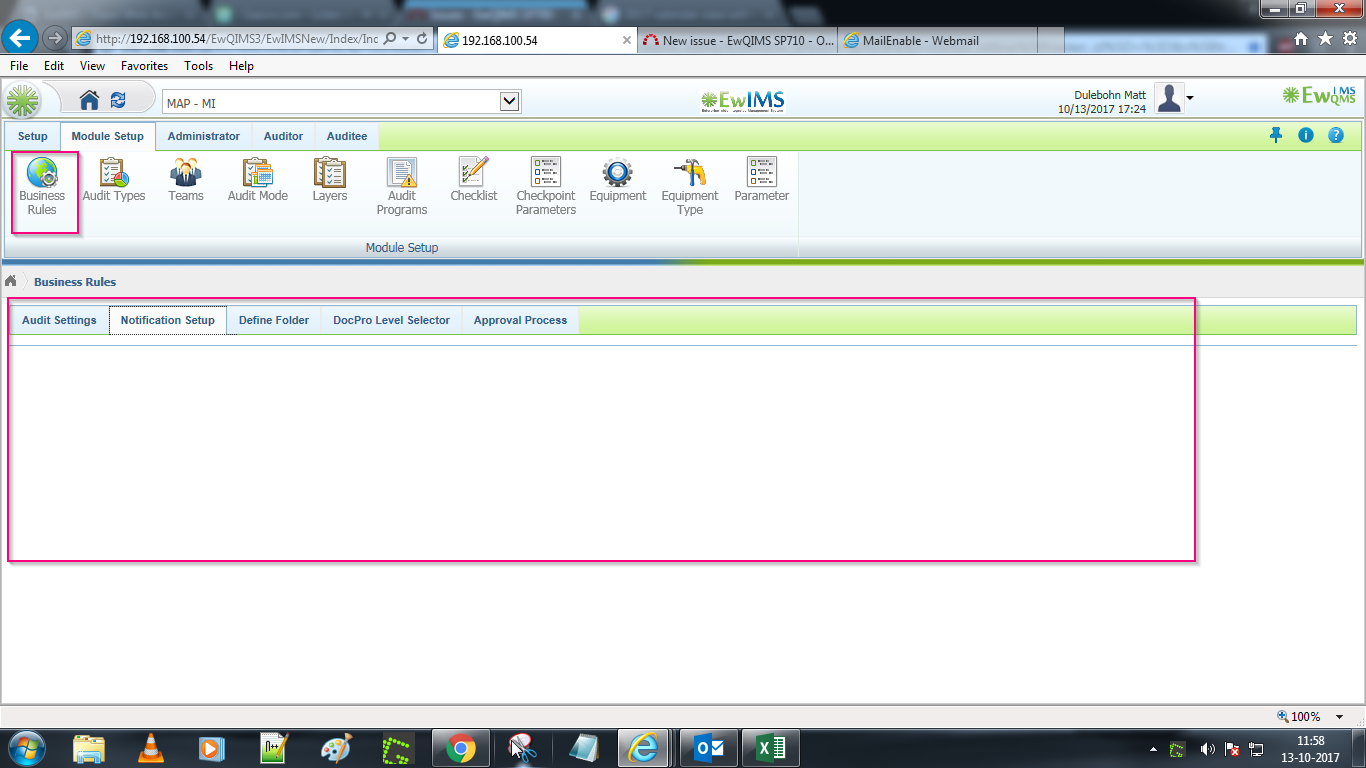Open browser tools gear icon
This screenshot has height=768, width=1366.
click(x=1350, y=38)
